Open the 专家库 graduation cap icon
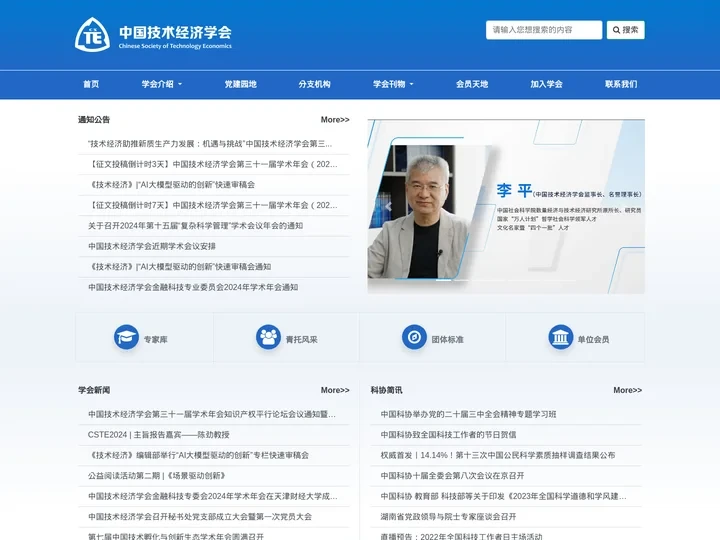 coord(126,337)
